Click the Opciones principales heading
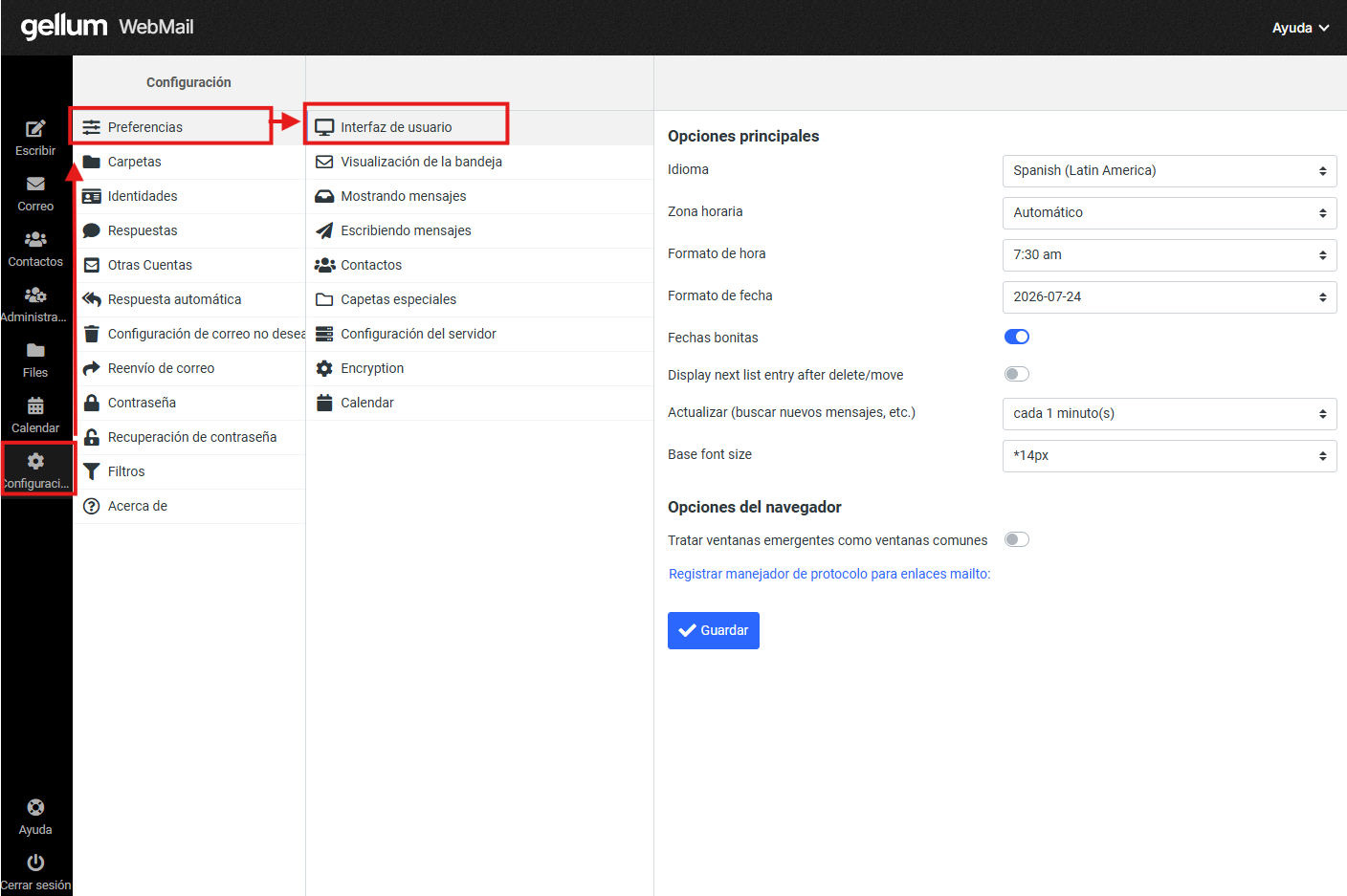1347x896 pixels. (743, 136)
